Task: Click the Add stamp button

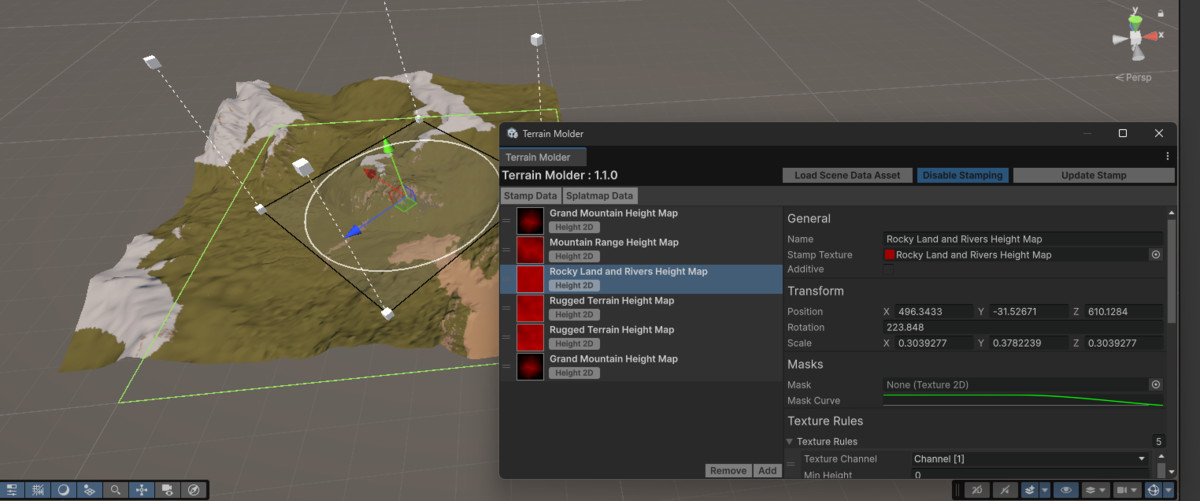Action: pyautogui.click(x=767, y=470)
